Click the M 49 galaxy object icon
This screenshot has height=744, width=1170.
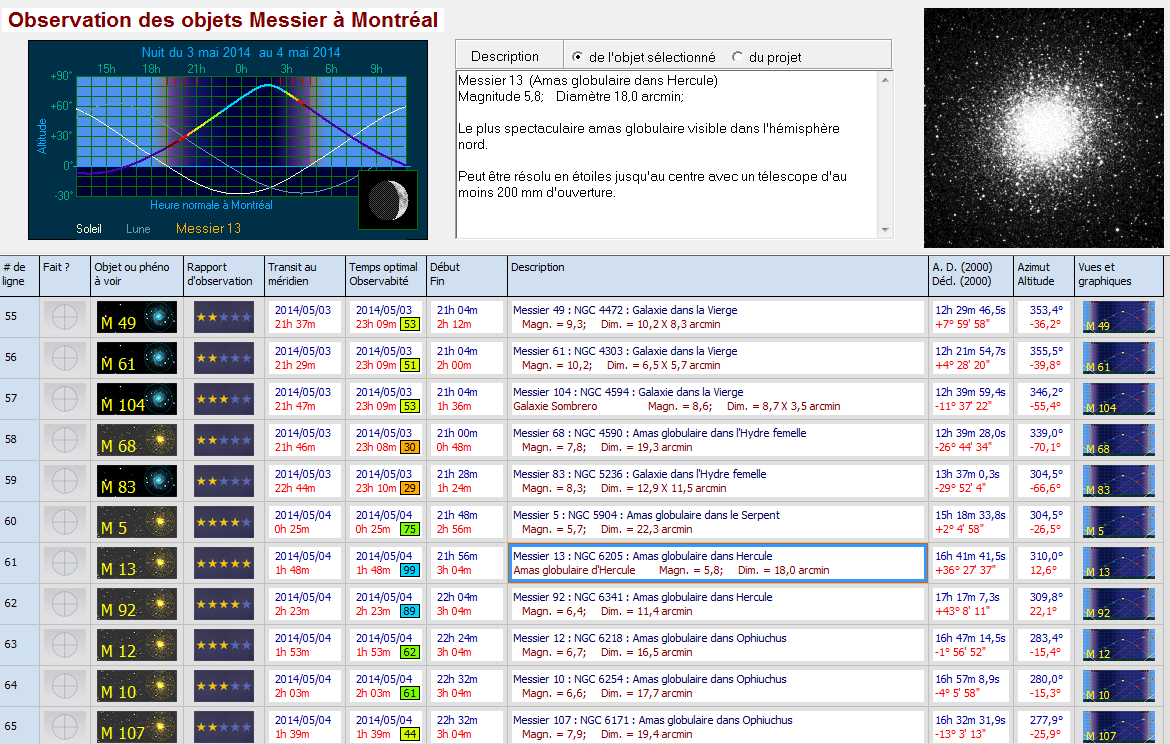click(136, 318)
